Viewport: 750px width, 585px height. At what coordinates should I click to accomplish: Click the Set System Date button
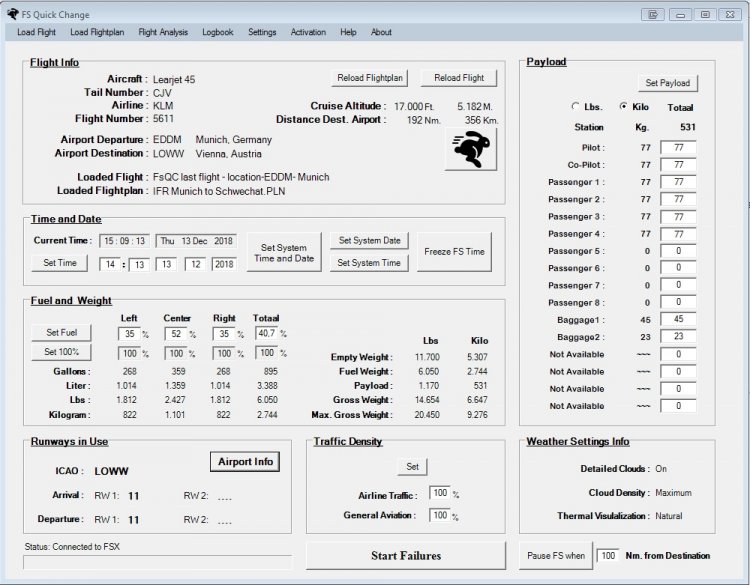369,241
